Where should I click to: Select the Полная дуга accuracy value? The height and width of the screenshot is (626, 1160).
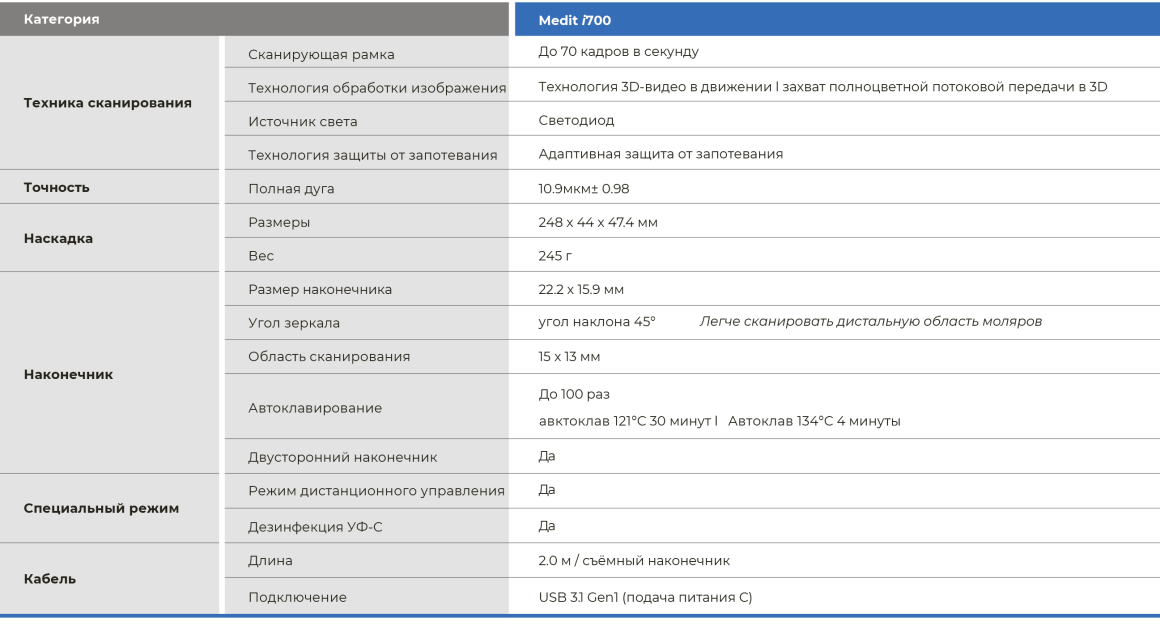click(584, 189)
